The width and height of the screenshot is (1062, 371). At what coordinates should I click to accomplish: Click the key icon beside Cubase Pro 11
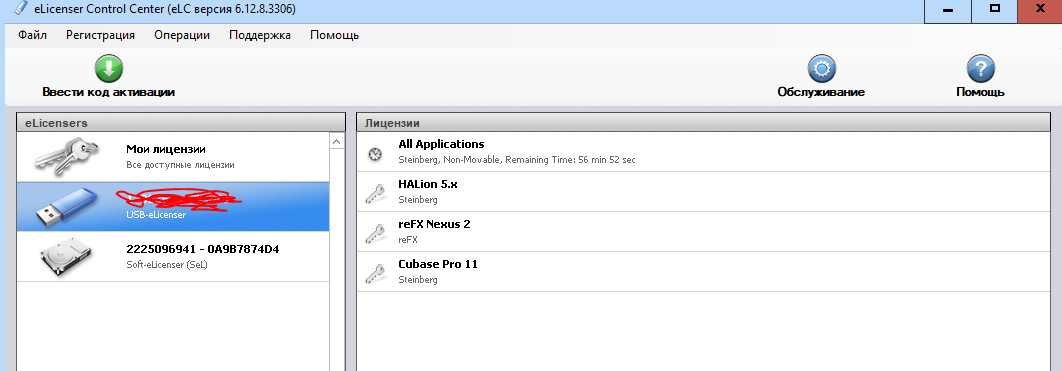(374, 273)
